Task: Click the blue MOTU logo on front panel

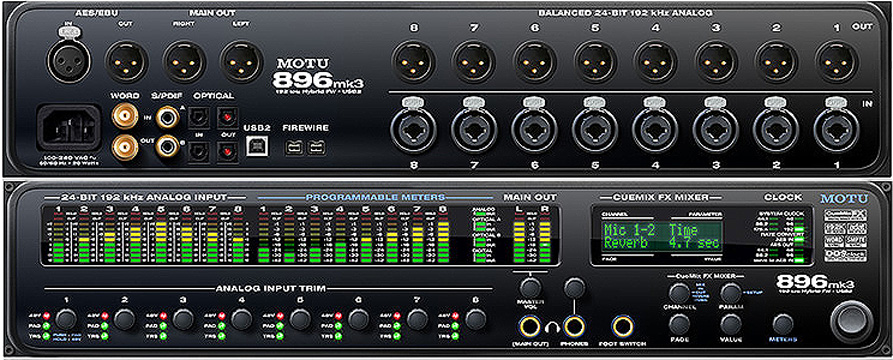Action: point(844,199)
